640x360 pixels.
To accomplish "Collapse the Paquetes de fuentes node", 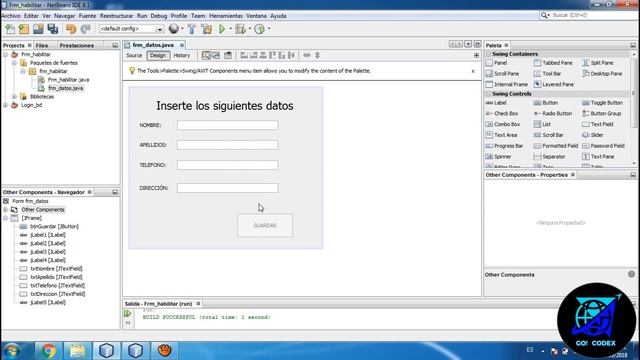I will click(14, 63).
